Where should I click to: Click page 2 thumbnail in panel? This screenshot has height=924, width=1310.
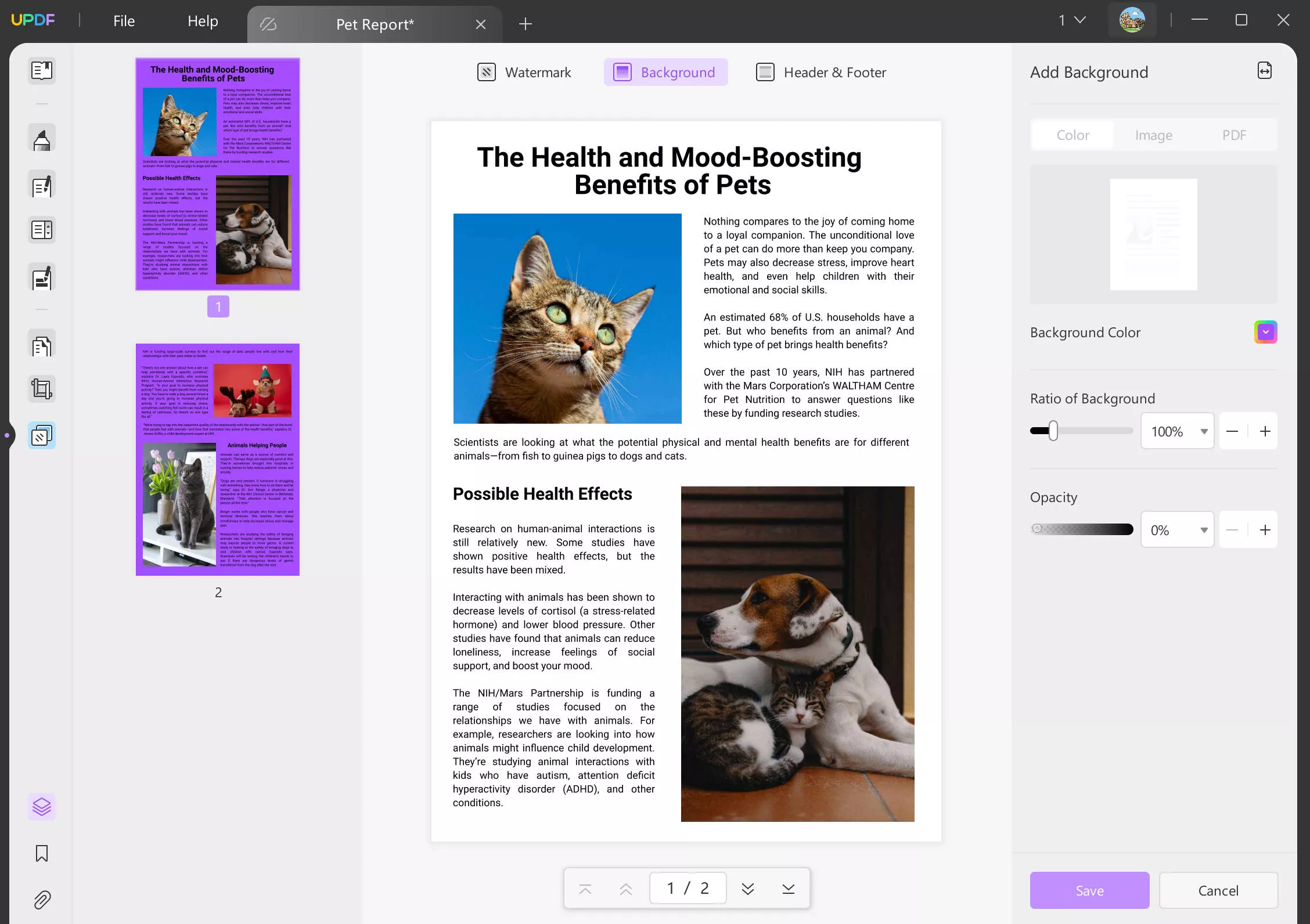pyautogui.click(x=218, y=459)
